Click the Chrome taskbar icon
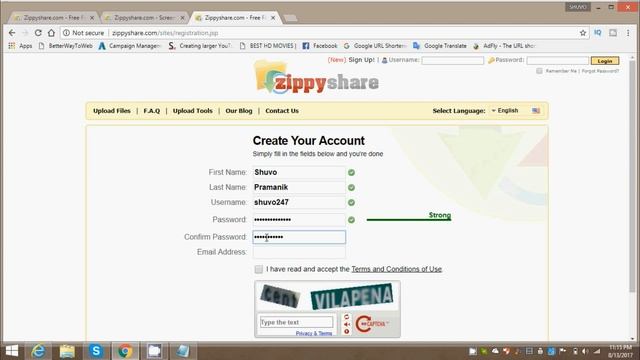Image resolution: width=640 pixels, height=360 pixels. [x=125, y=351]
